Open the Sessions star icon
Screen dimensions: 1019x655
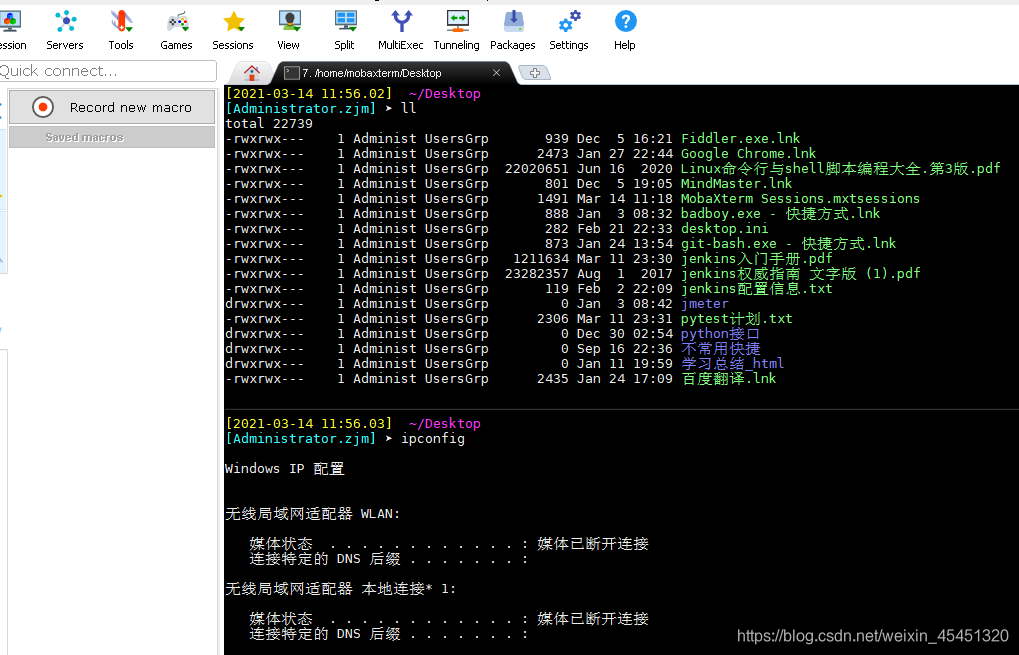[233, 22]
